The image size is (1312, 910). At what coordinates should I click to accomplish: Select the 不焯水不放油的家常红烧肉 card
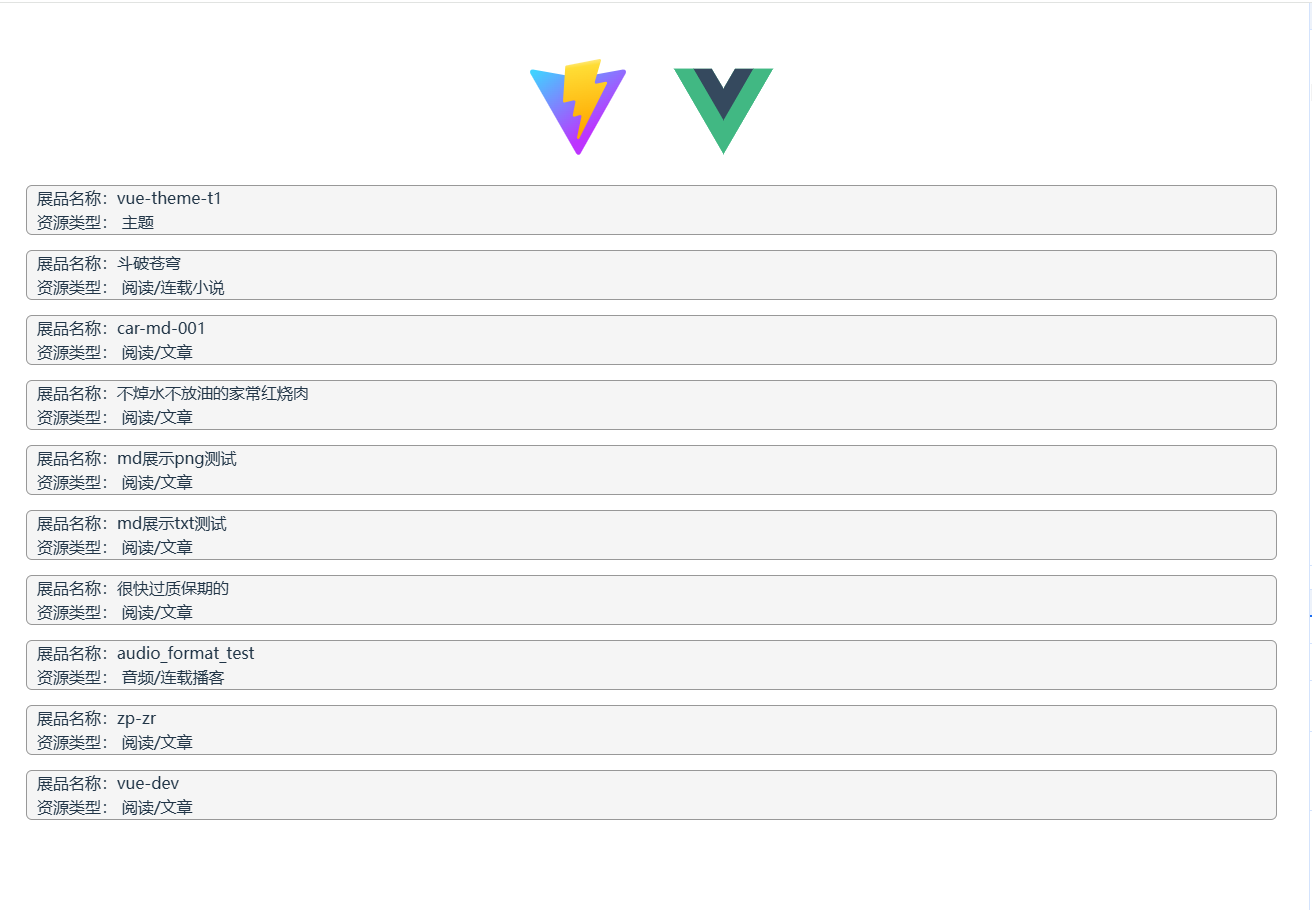click(651, 405)
